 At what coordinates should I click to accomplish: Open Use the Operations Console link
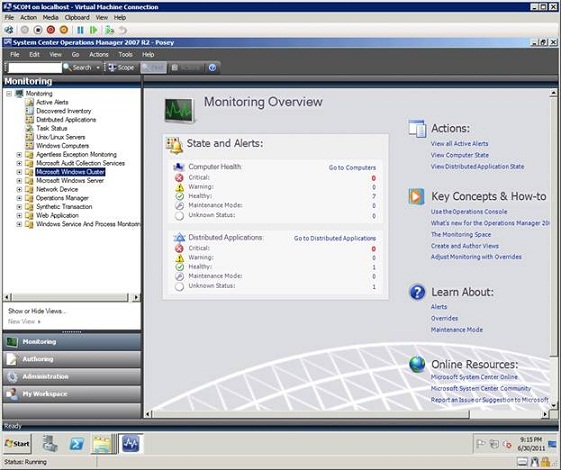[469, 211]
